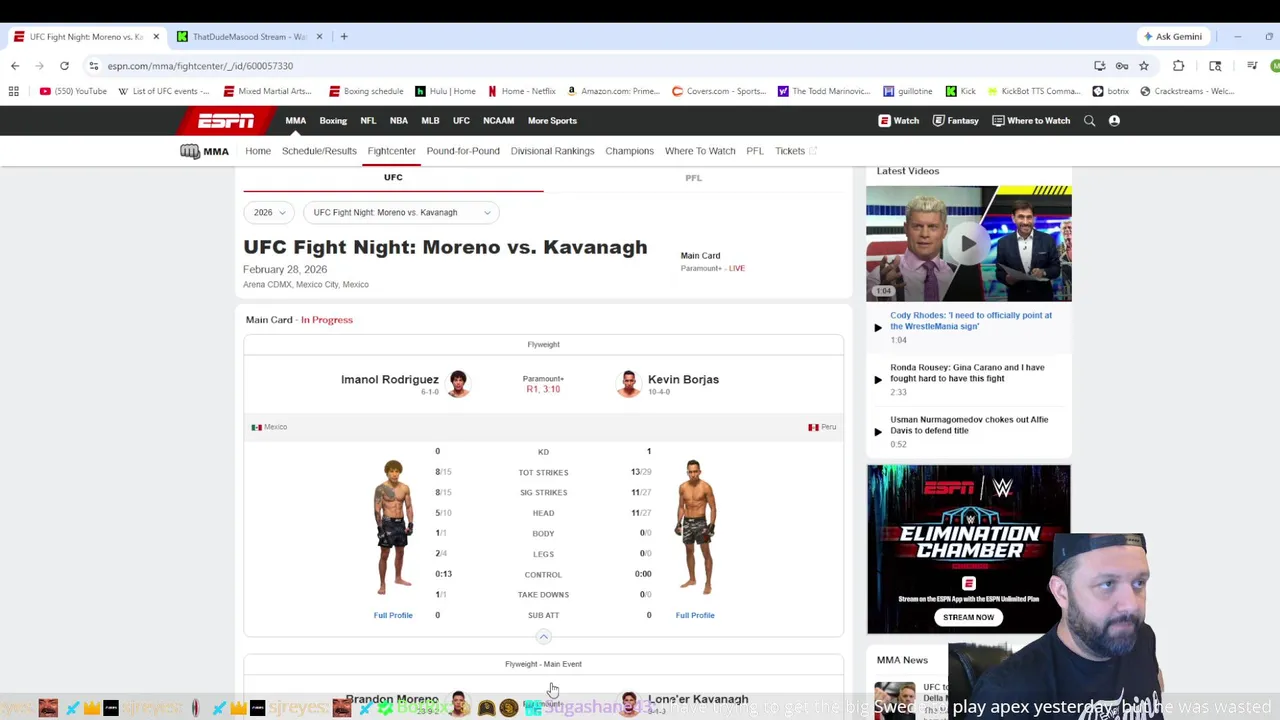Open The Todd Marinovic bookmark
The height and width of the screenshot is (720, 1280).
[823, 91]
